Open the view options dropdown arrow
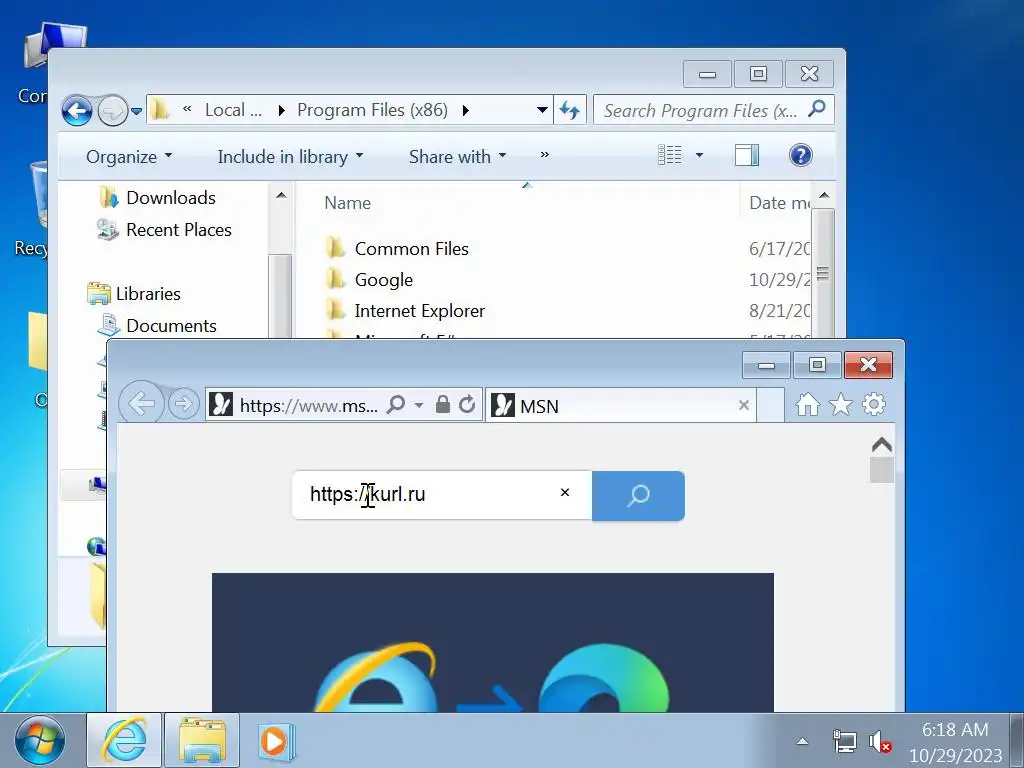 [699, 155]
